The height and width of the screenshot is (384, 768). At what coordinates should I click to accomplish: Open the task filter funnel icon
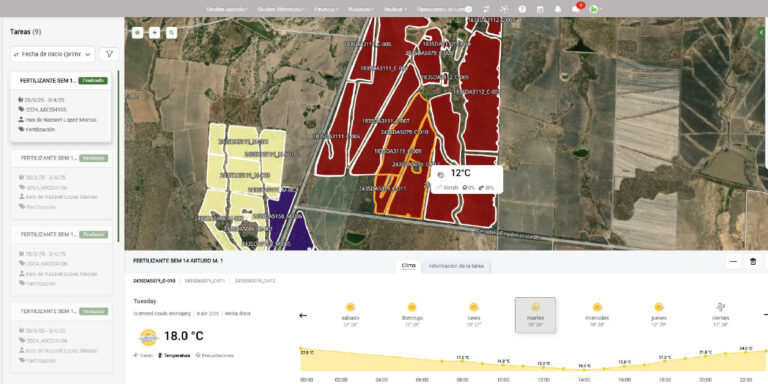click(x=109, y=54)
